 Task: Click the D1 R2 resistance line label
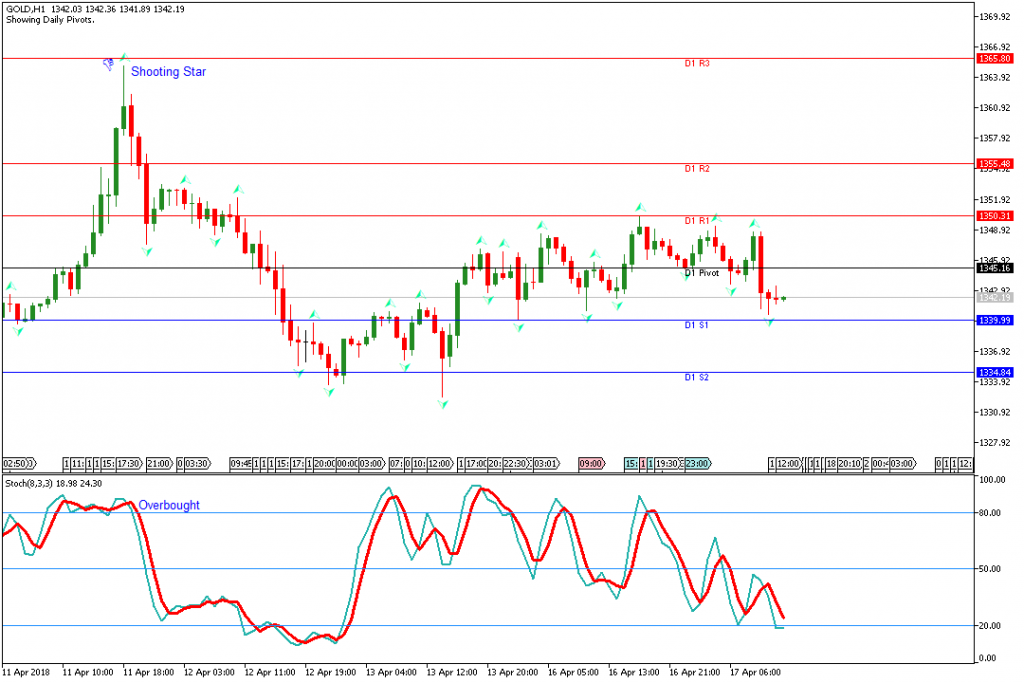[x=697, y=169]
